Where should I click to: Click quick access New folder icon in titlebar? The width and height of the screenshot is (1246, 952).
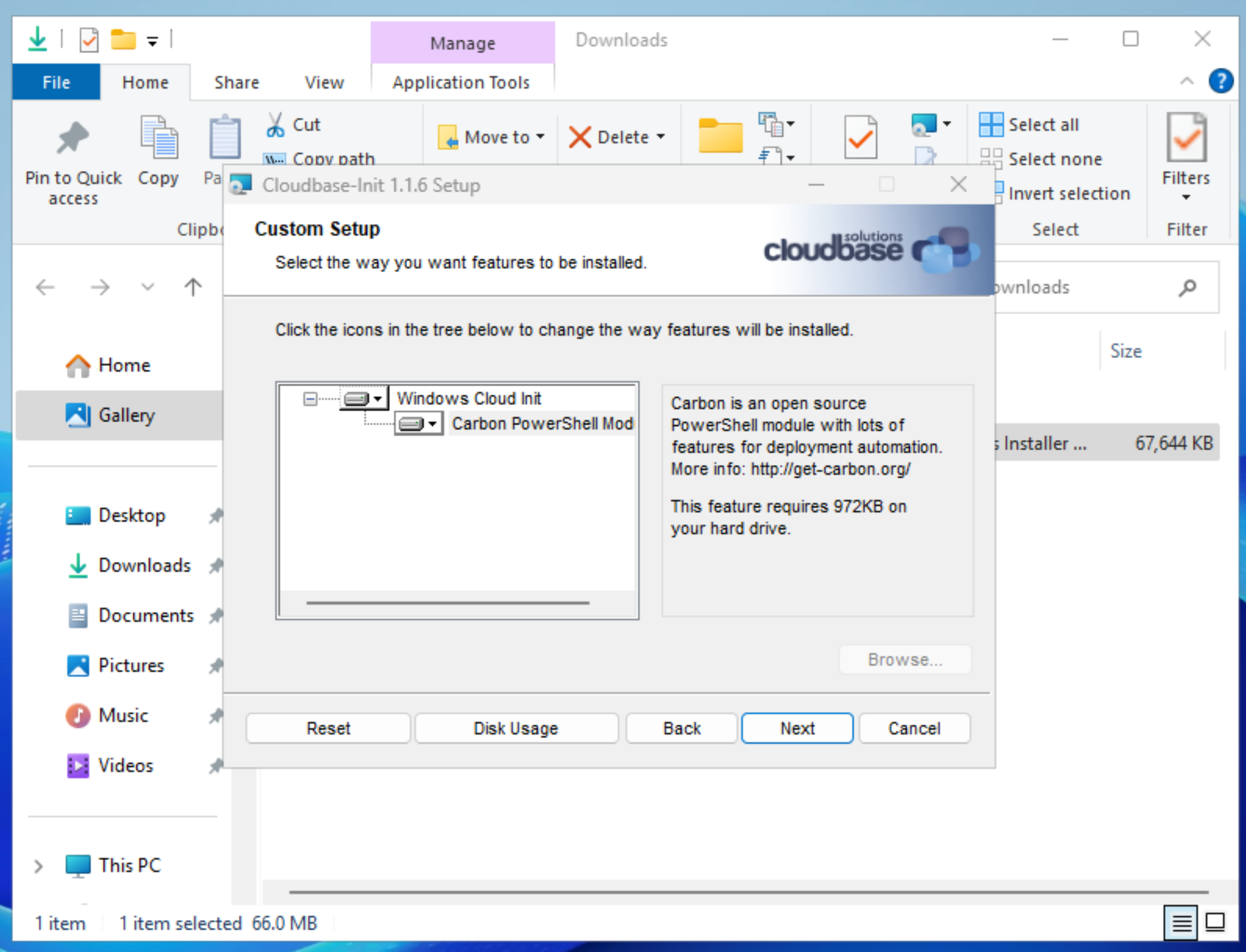tap(123, 40)
